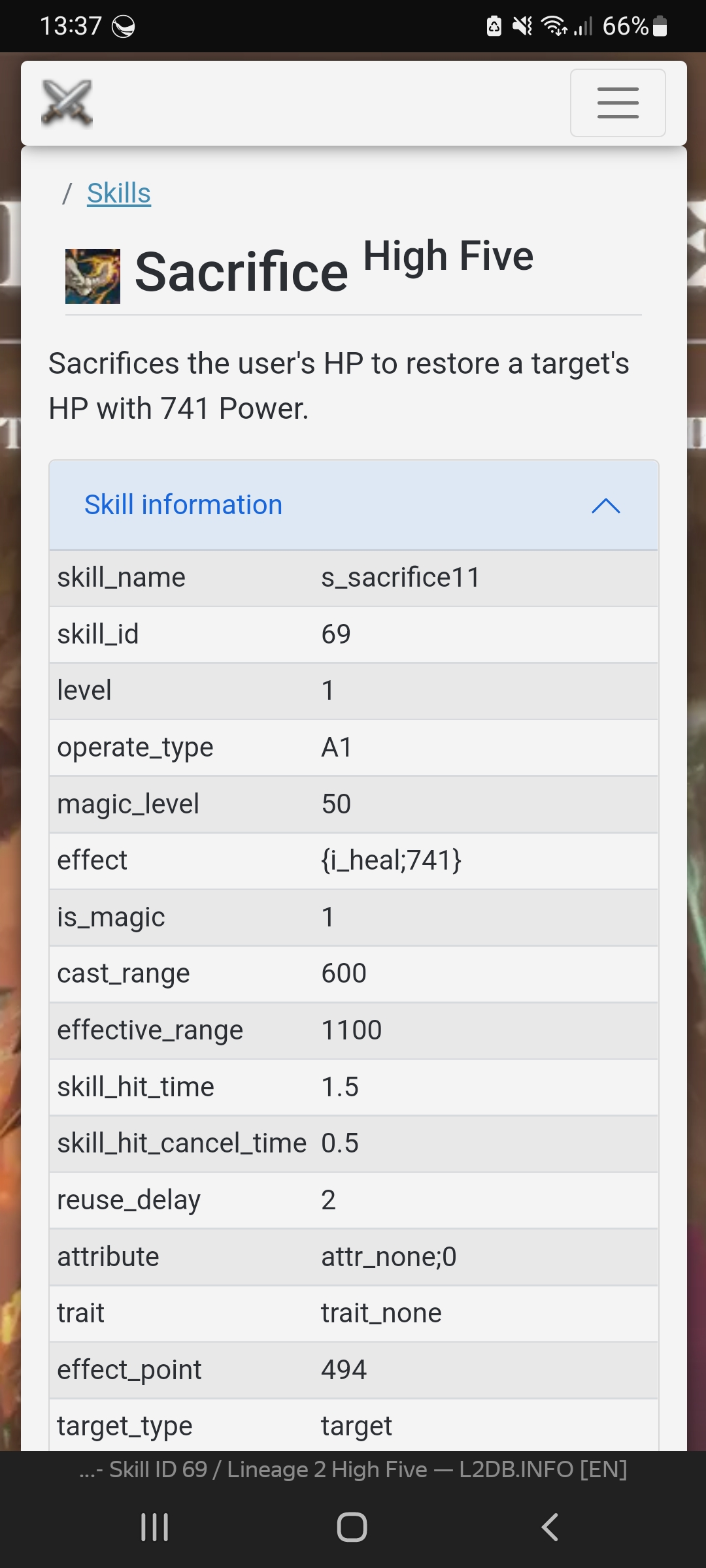Tap the 'High Five' chronicle label
This screenshot has height=1568, width=706.
click(448, 255)
